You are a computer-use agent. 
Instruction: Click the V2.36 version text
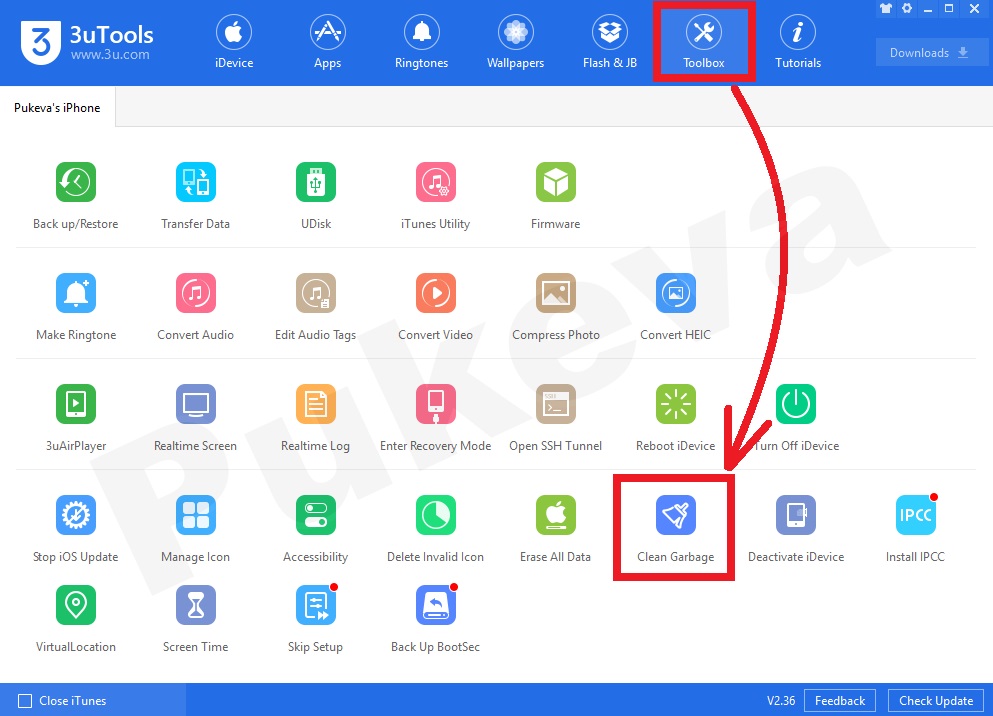(x=781, y=701)
